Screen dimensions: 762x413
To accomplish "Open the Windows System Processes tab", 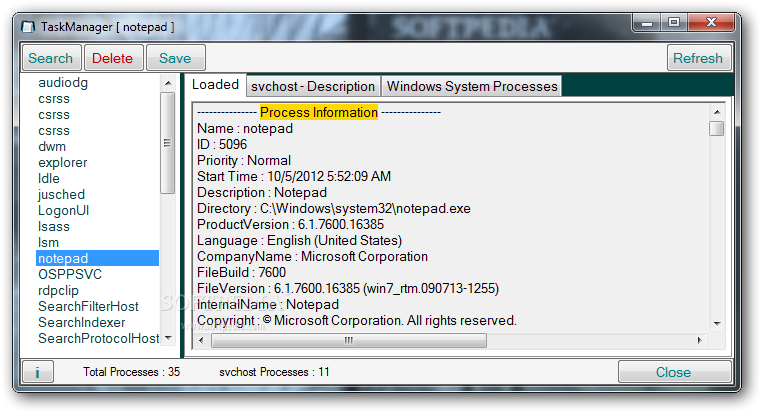I will 472,86.
